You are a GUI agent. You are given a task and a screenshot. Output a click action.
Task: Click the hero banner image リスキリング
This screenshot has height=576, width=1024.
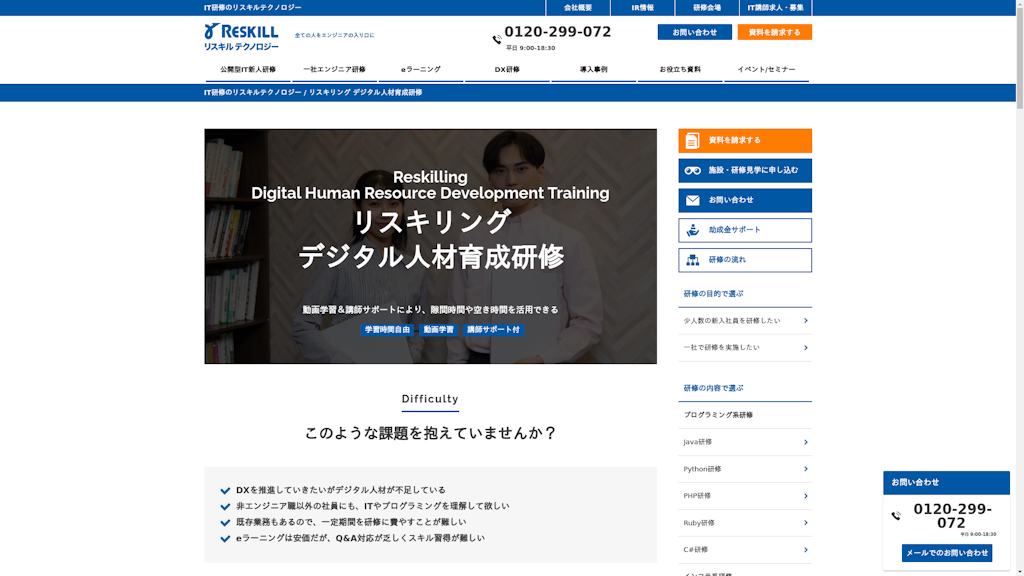(430, 246)
